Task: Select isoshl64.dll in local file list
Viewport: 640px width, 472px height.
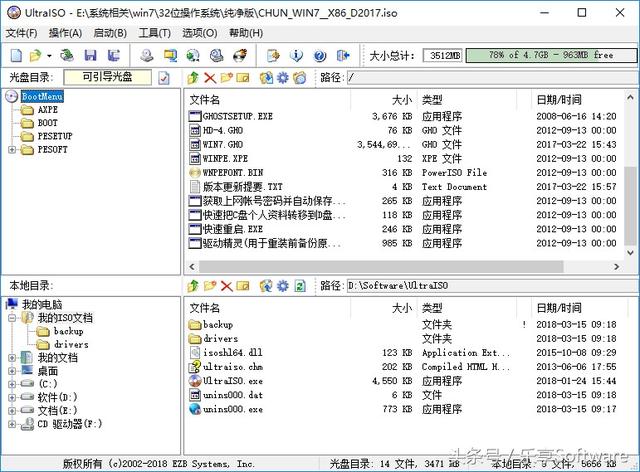Action: point(233,352)
